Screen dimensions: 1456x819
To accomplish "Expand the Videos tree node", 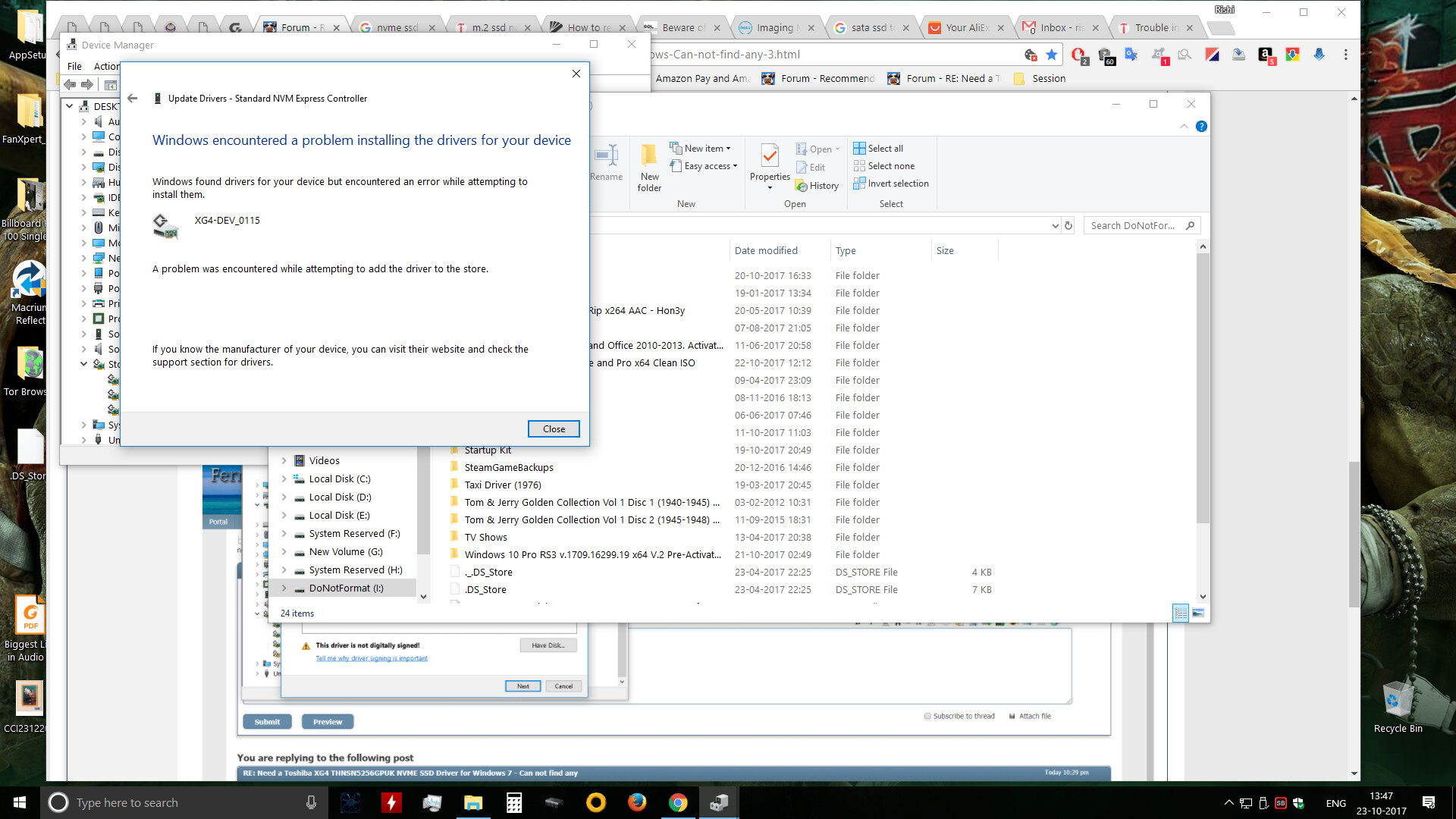I will 284,461.
